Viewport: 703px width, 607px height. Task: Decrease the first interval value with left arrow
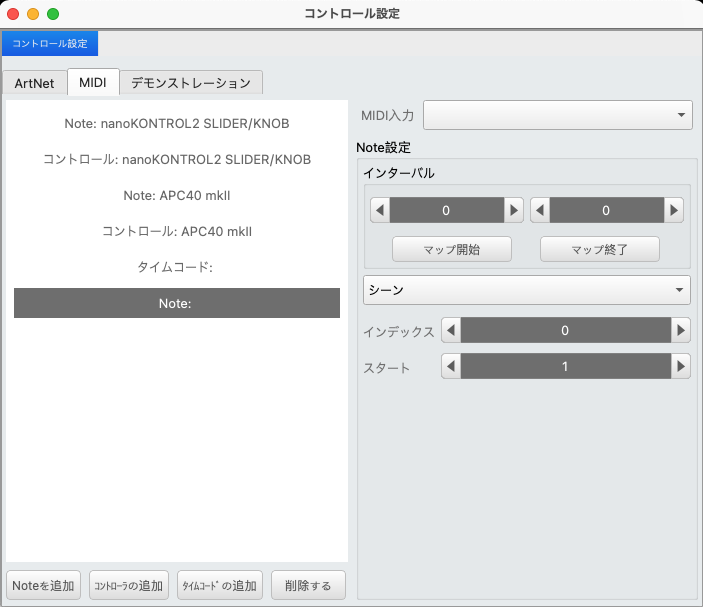click(380, 210)
